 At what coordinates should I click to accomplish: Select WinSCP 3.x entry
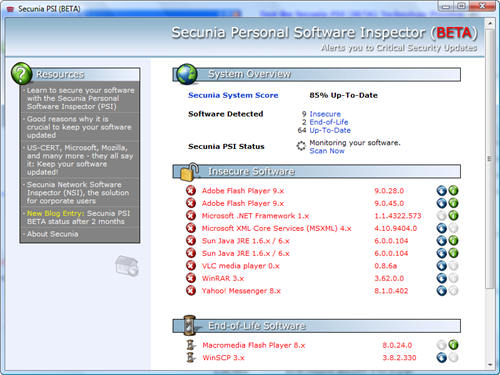click(223, 358)
